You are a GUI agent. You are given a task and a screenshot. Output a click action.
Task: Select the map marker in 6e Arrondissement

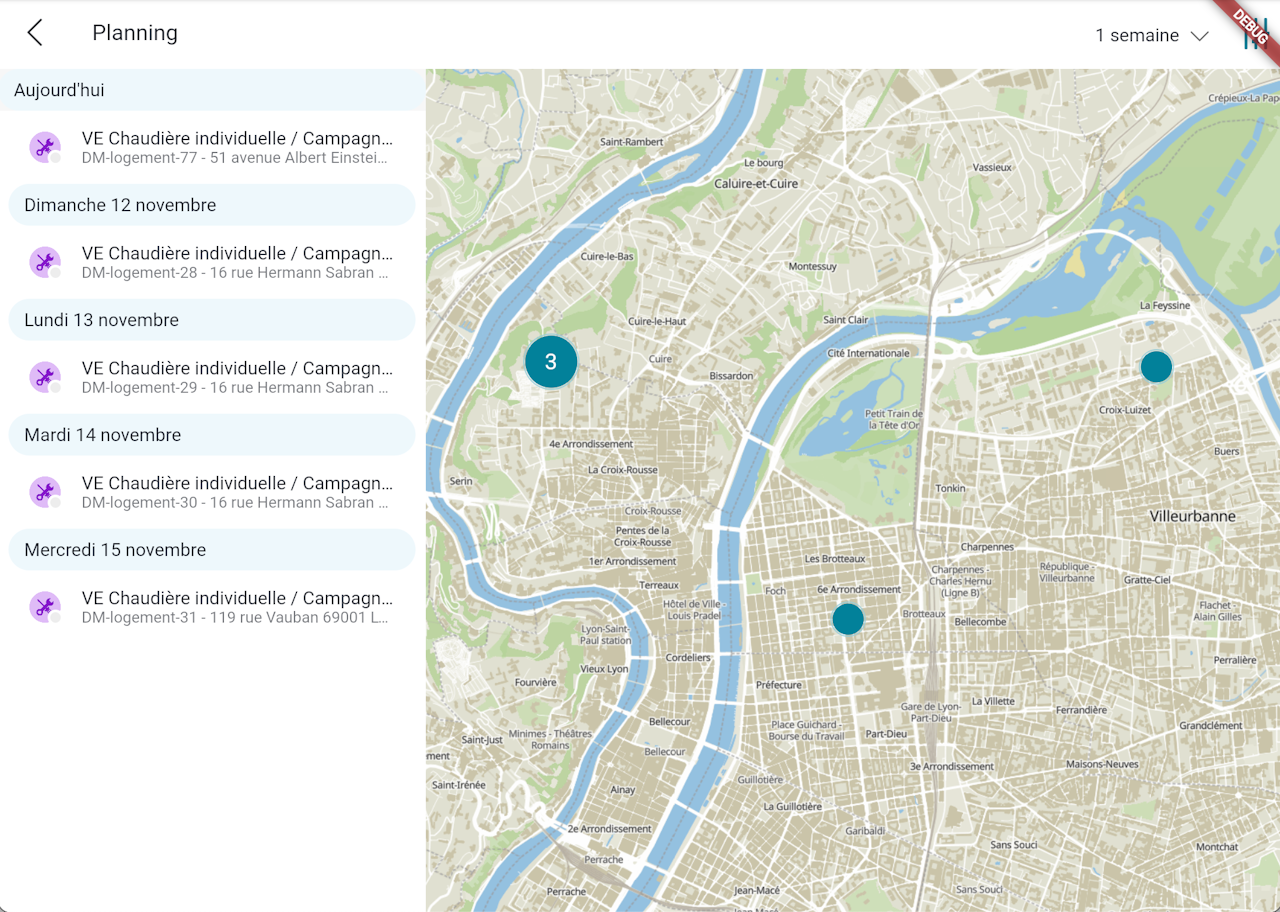[848, 619]
